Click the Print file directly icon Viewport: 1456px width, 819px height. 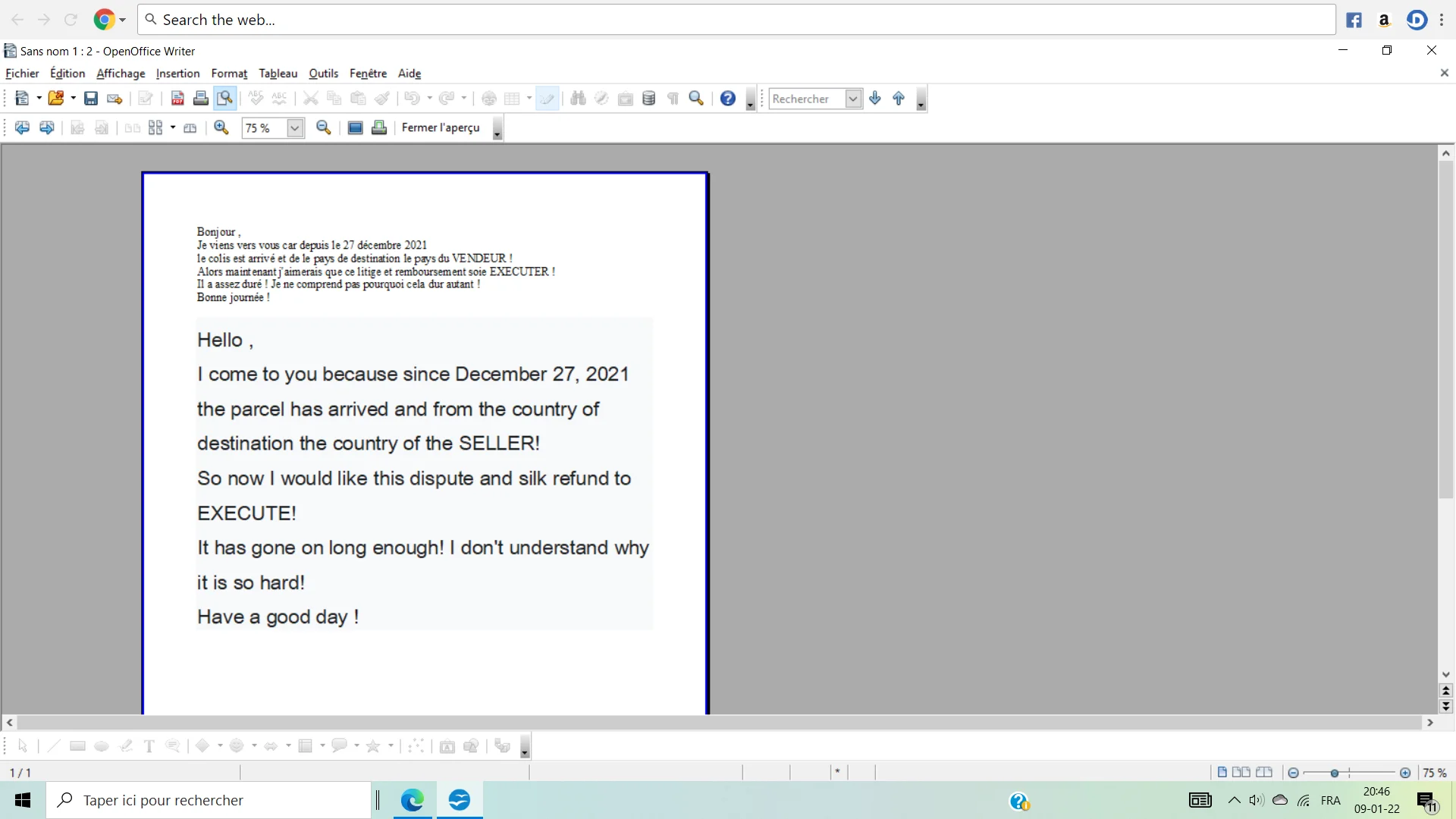(x=201, y=99)
